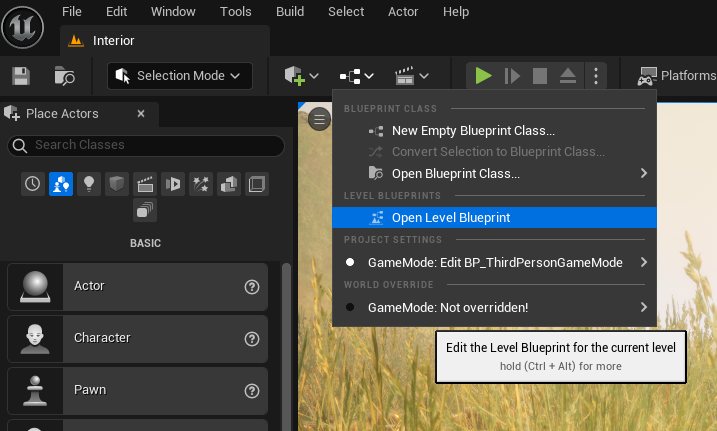This screenshot has width=717, height=431.
Task: Click Open Level Blueprint entry
Action: (x=494, y=218)
